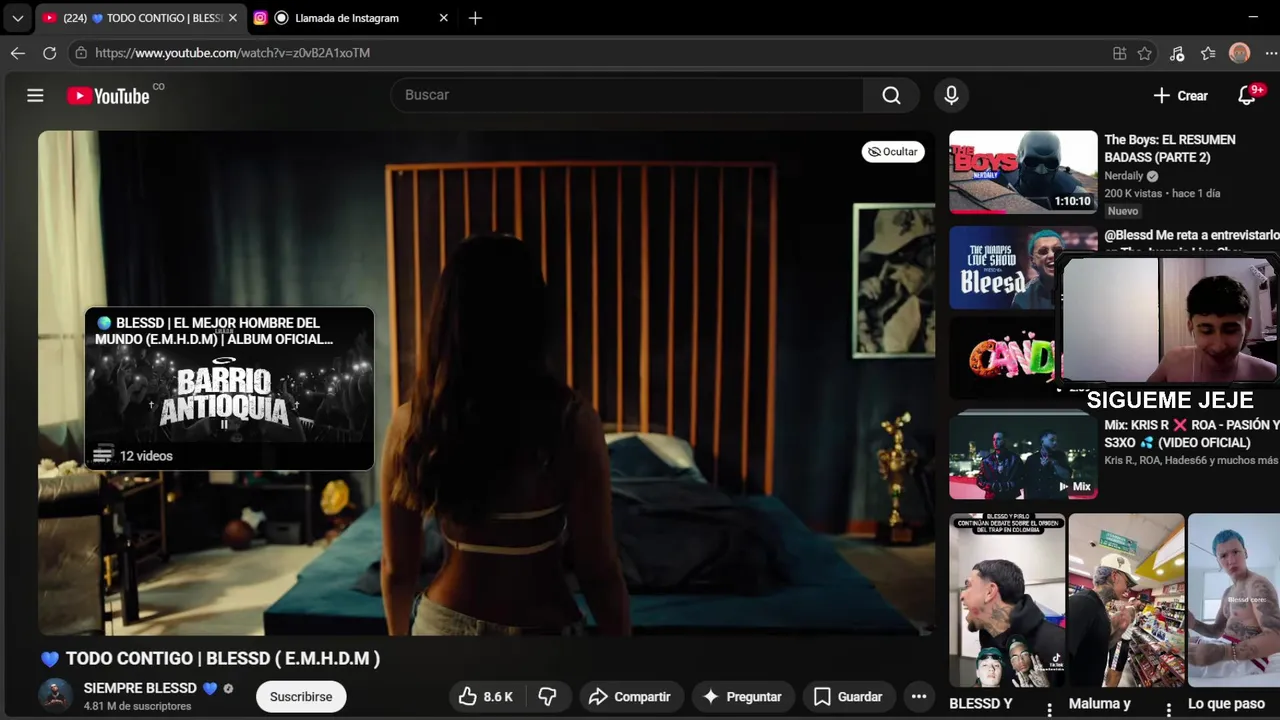1280x720 pixels.
Task: Open the browser profile avatar
Action: tap(1239, 53)
